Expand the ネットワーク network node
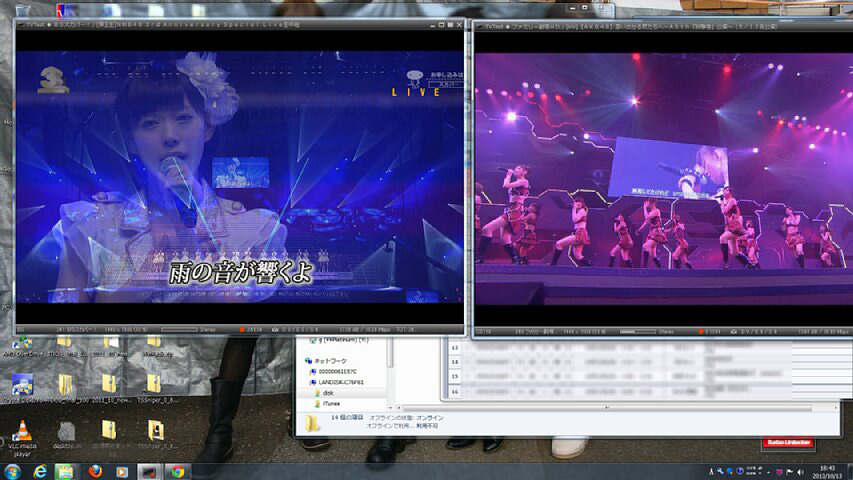Image resolution: width=853 pixels, height=480 pixels. 331,361
